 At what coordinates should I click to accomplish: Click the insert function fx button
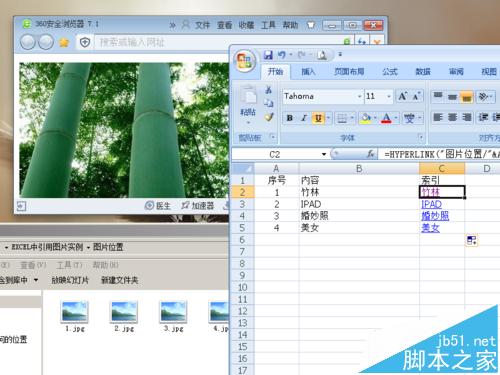point(371,154)
